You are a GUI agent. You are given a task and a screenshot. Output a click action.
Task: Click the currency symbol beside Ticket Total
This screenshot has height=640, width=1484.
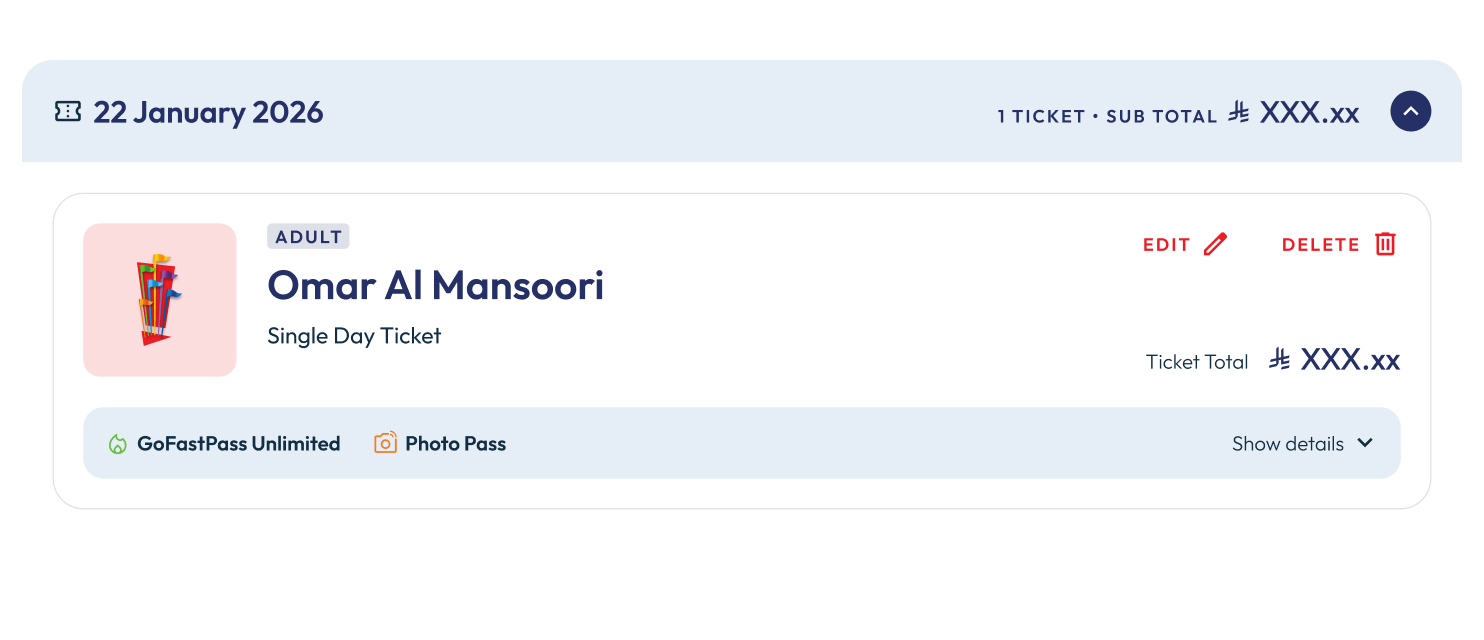coord(1279,360)
